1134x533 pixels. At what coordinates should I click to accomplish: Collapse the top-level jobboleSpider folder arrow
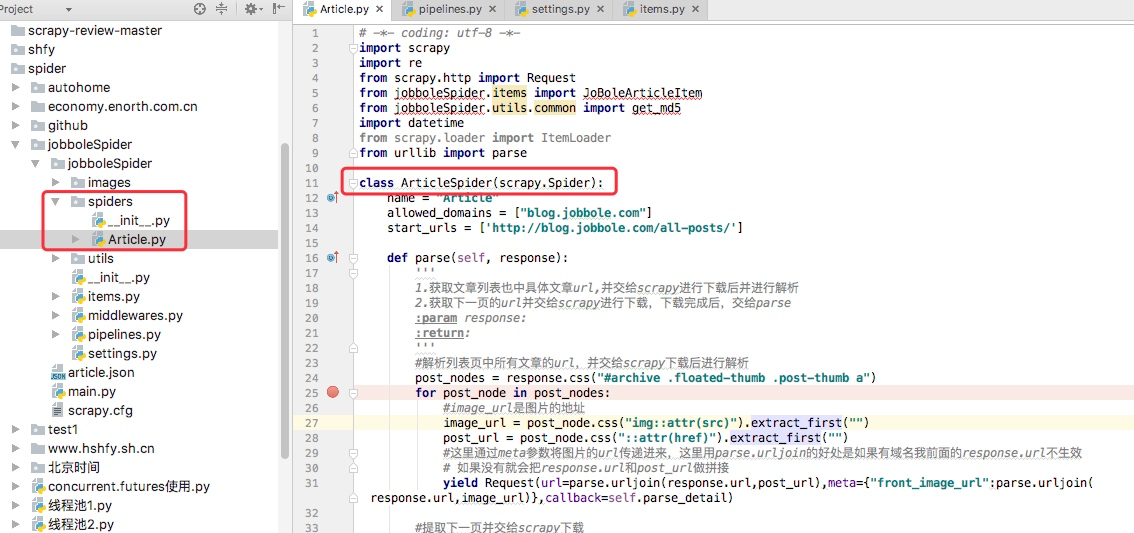(15, 145)
